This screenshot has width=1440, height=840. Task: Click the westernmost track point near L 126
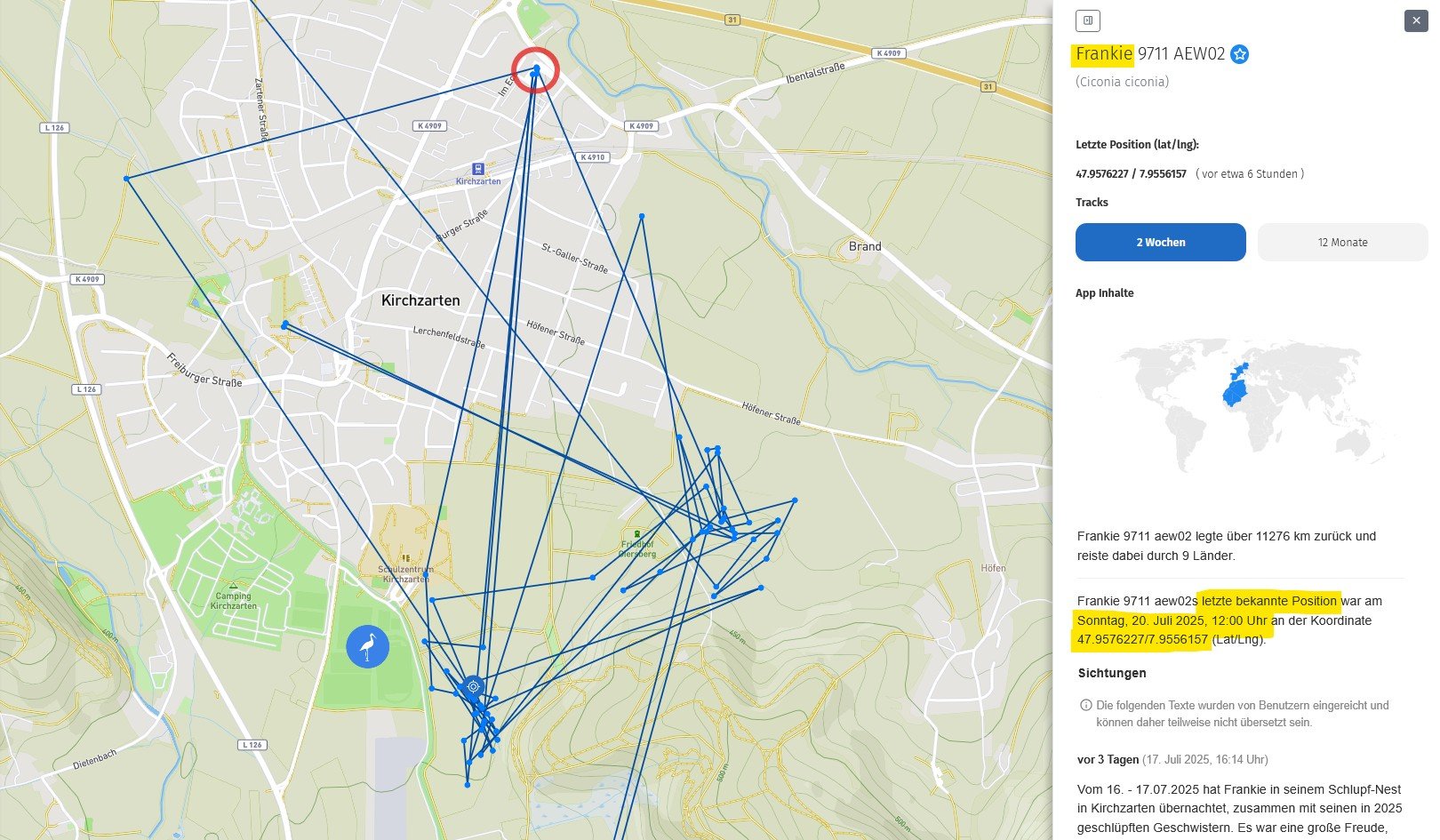point(126,179)
